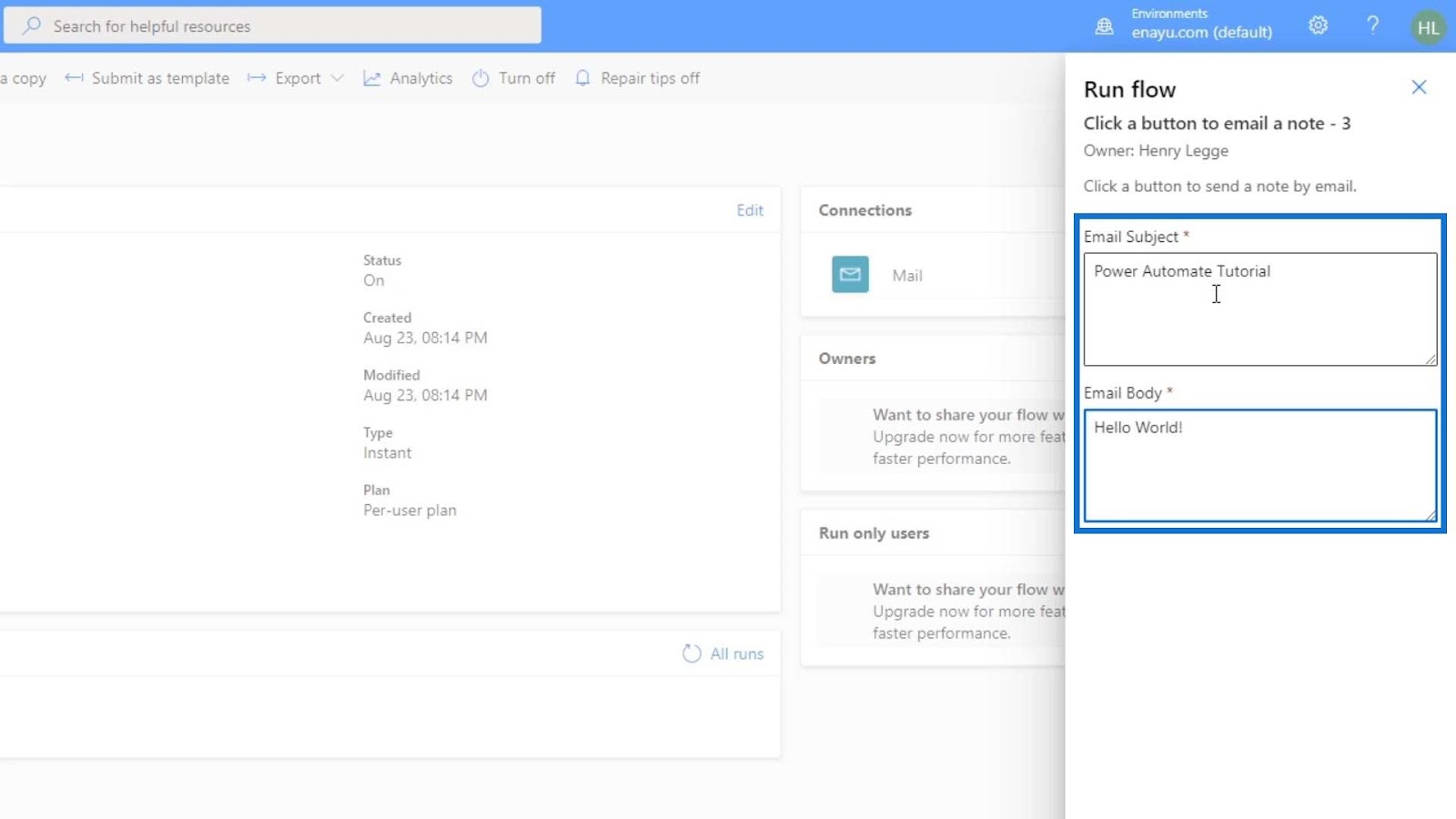Close the Run flow panel
Screen dimensions: 1456x819
coord(1419,87)
